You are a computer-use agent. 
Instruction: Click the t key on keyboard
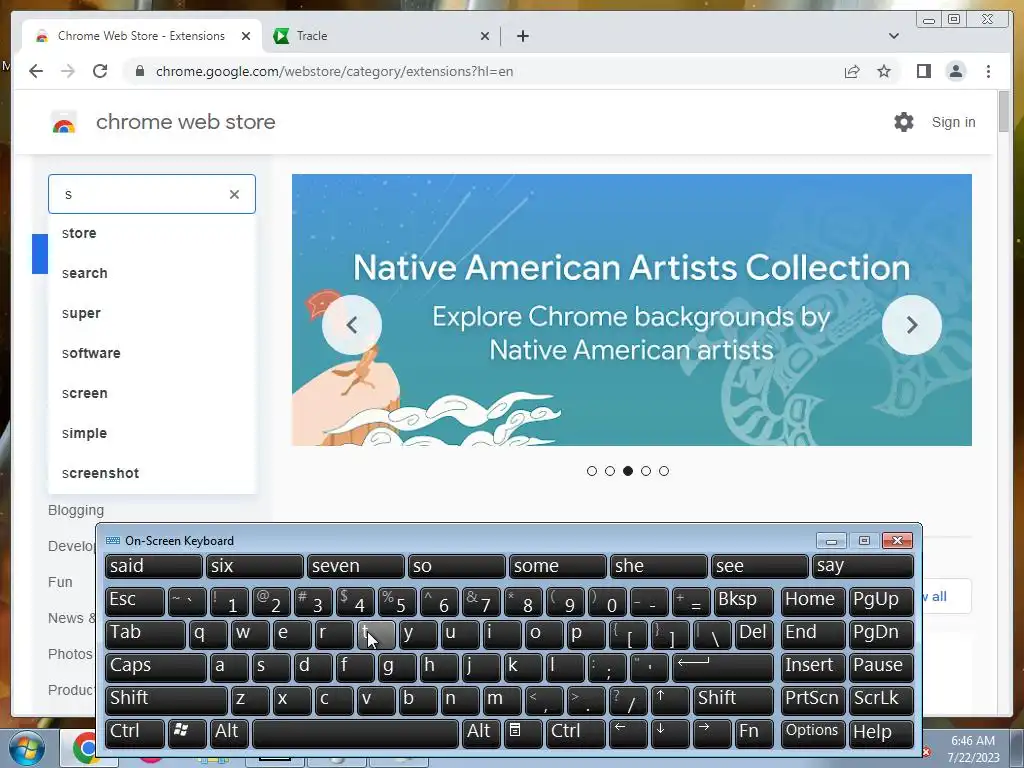coord(376,634)
